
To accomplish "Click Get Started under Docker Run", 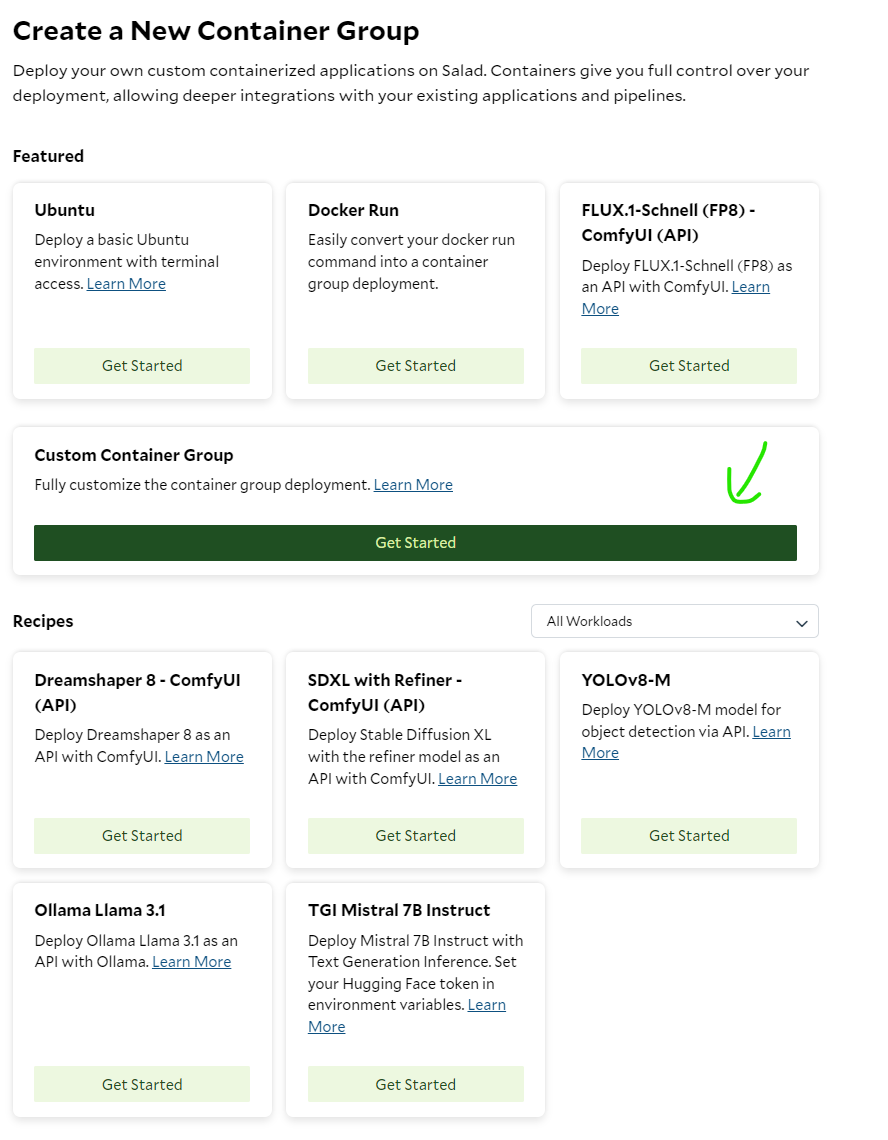I will click(415, 366).
